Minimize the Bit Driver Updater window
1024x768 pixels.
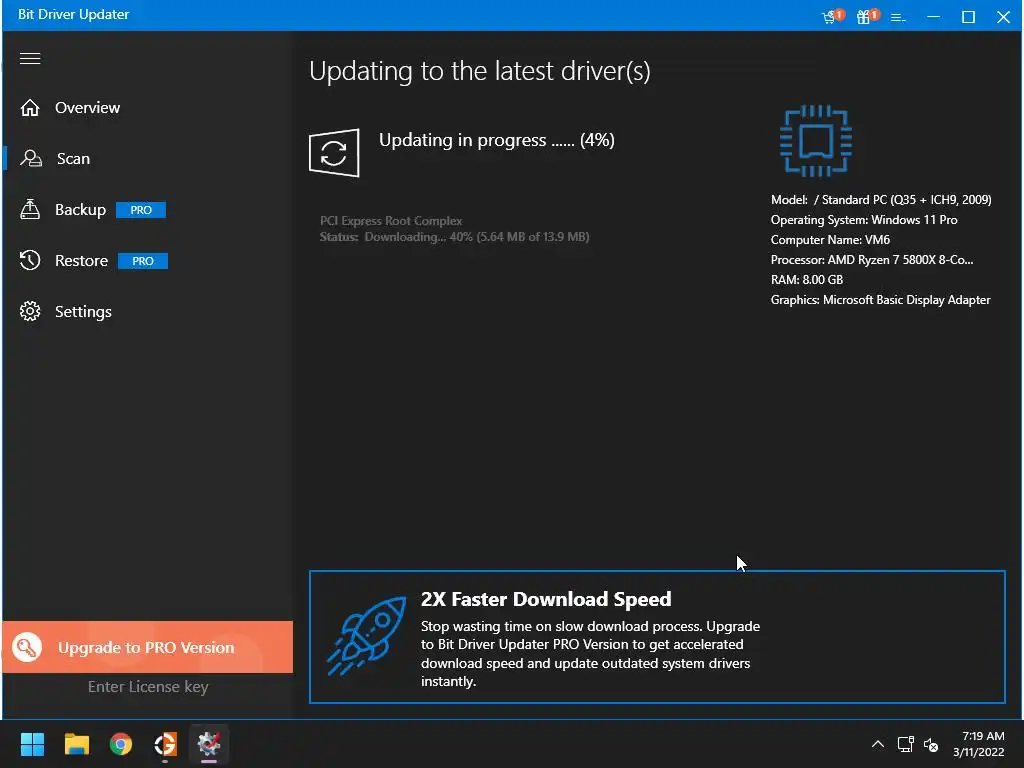934,16
